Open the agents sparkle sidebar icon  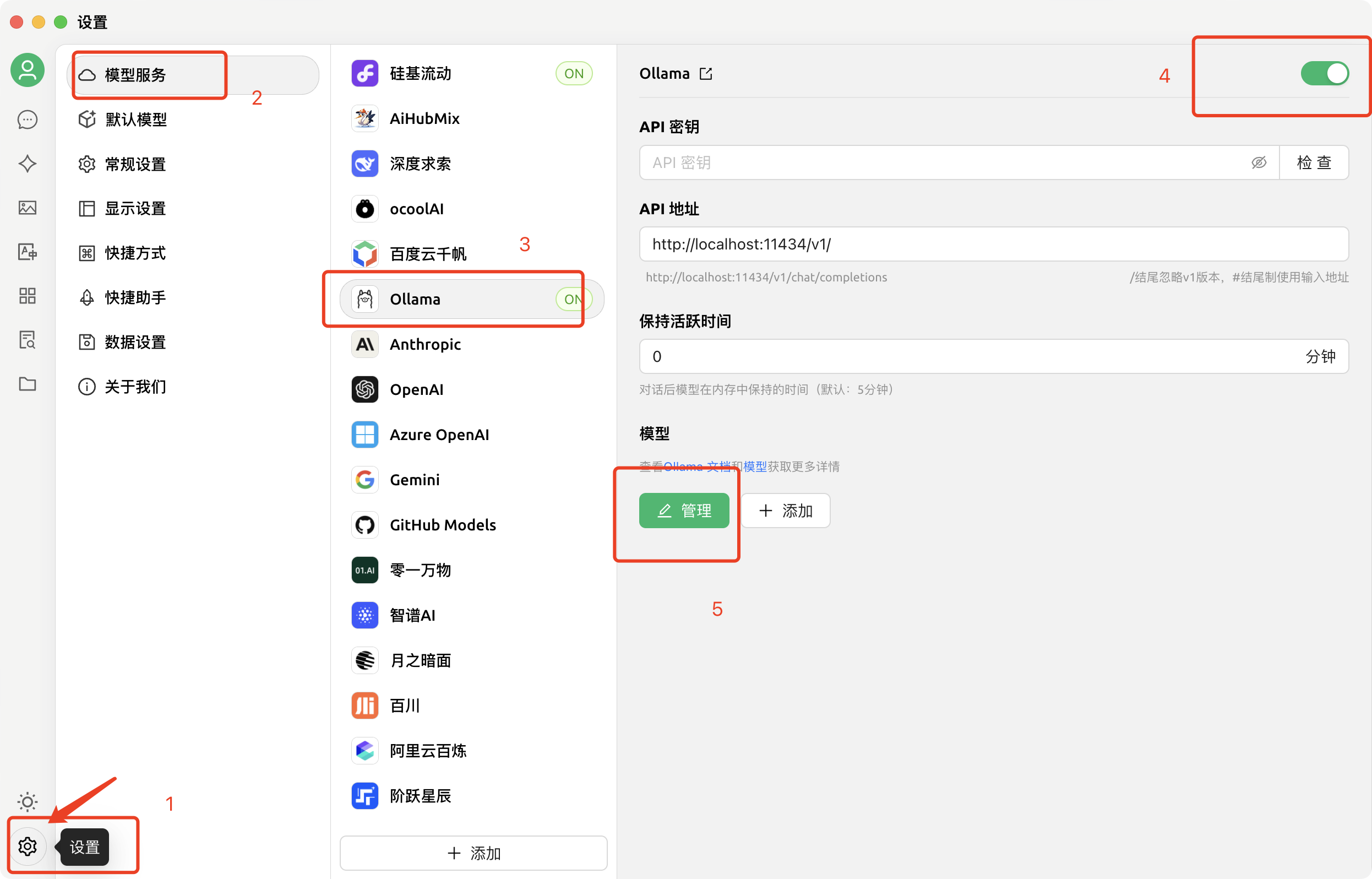pyautogui.click(x=28, y=164)
